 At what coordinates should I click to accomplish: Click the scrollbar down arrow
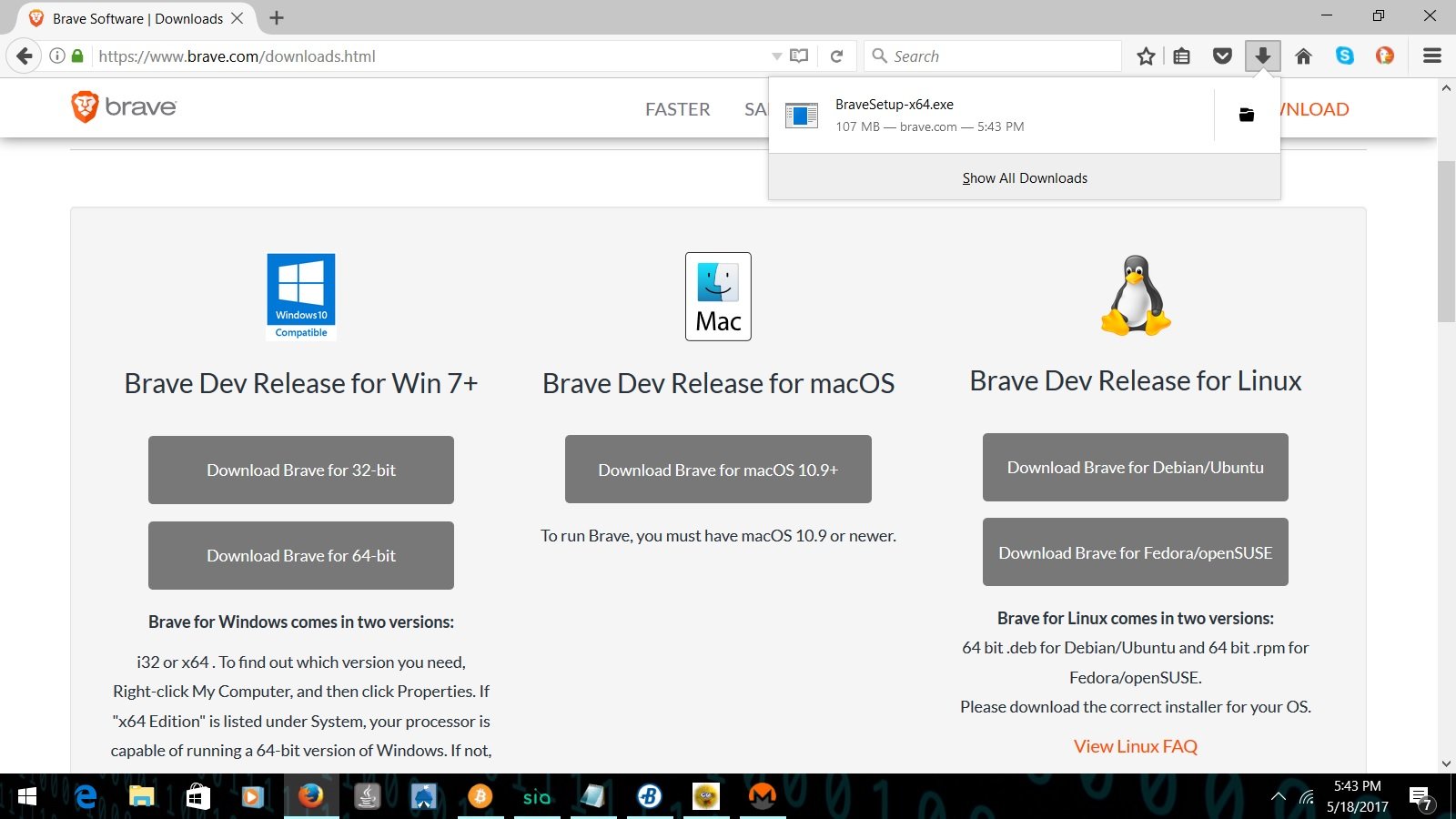point(1446,764)
